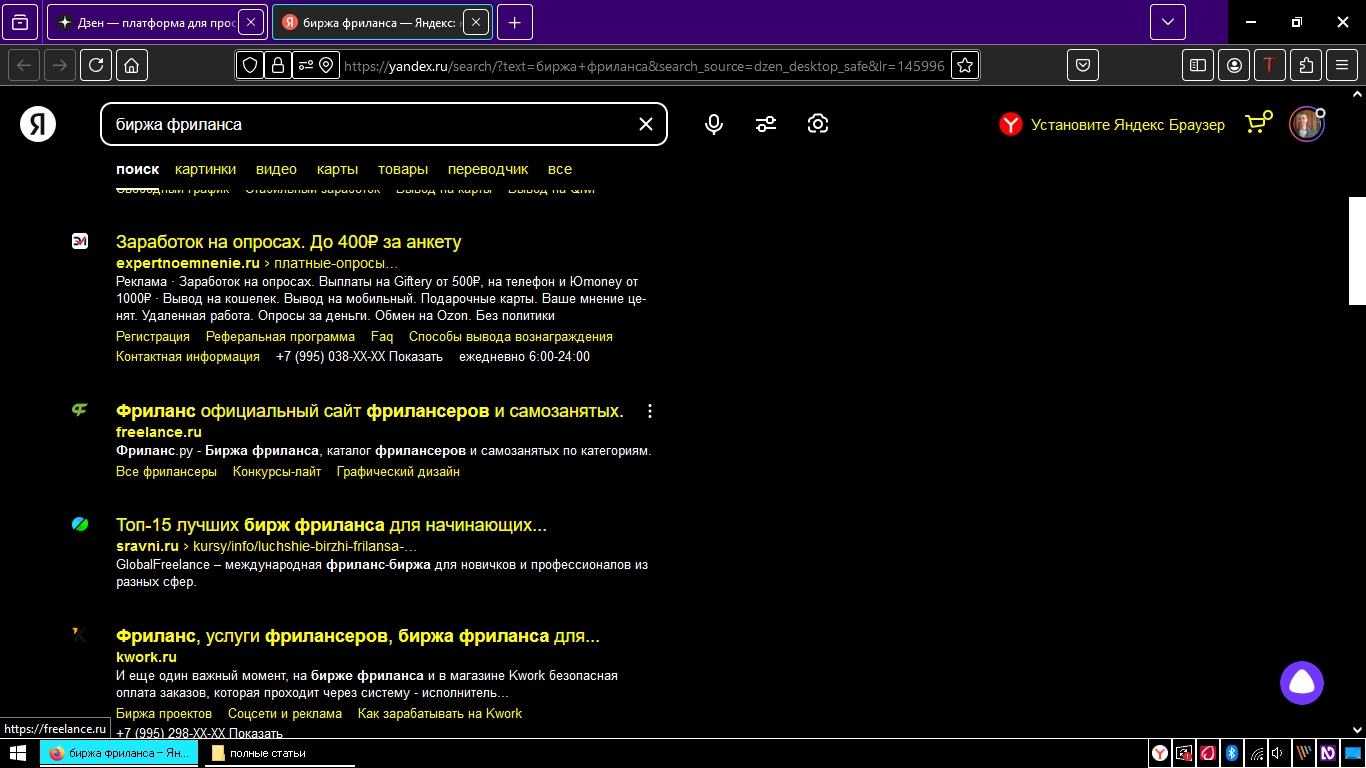1366x768 pixels.
Task: Switch to видео tab
Action: tap(276, 169)
